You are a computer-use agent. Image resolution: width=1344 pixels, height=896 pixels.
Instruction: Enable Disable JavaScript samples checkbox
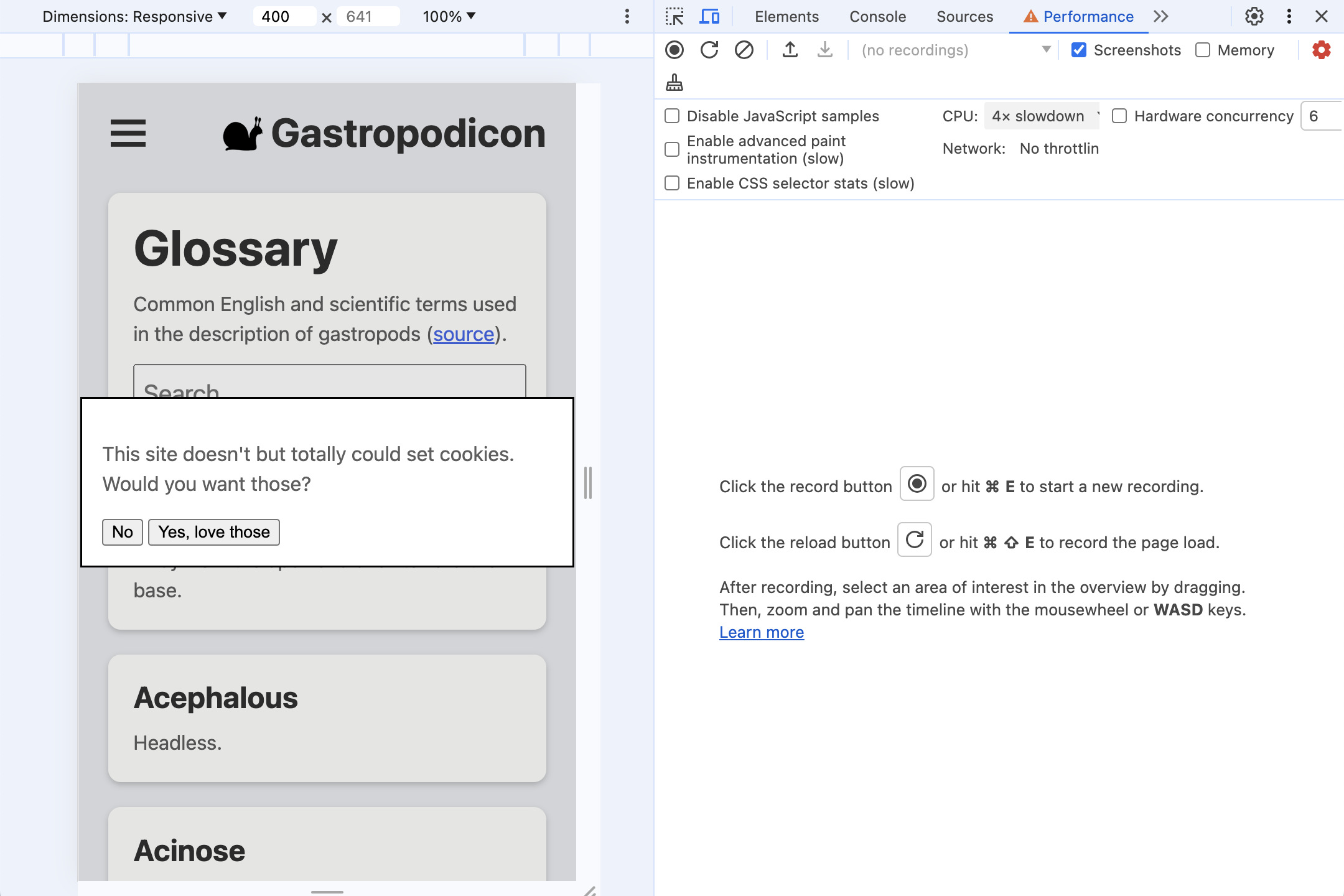pyautogui.click(x=673, y=115)
